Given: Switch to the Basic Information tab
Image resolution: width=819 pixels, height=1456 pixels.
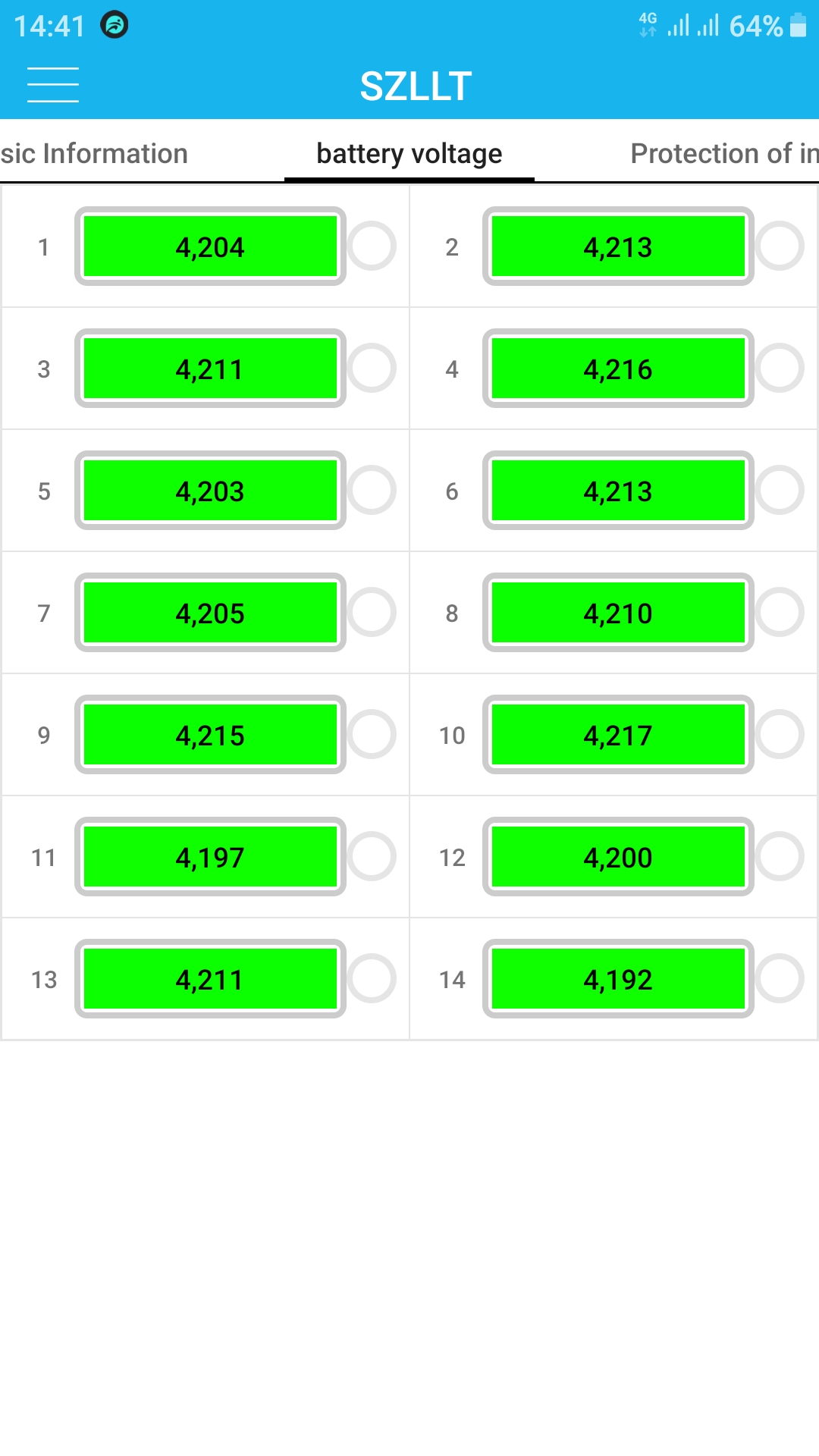Looking at the screenshot, I should coord(94,153).
